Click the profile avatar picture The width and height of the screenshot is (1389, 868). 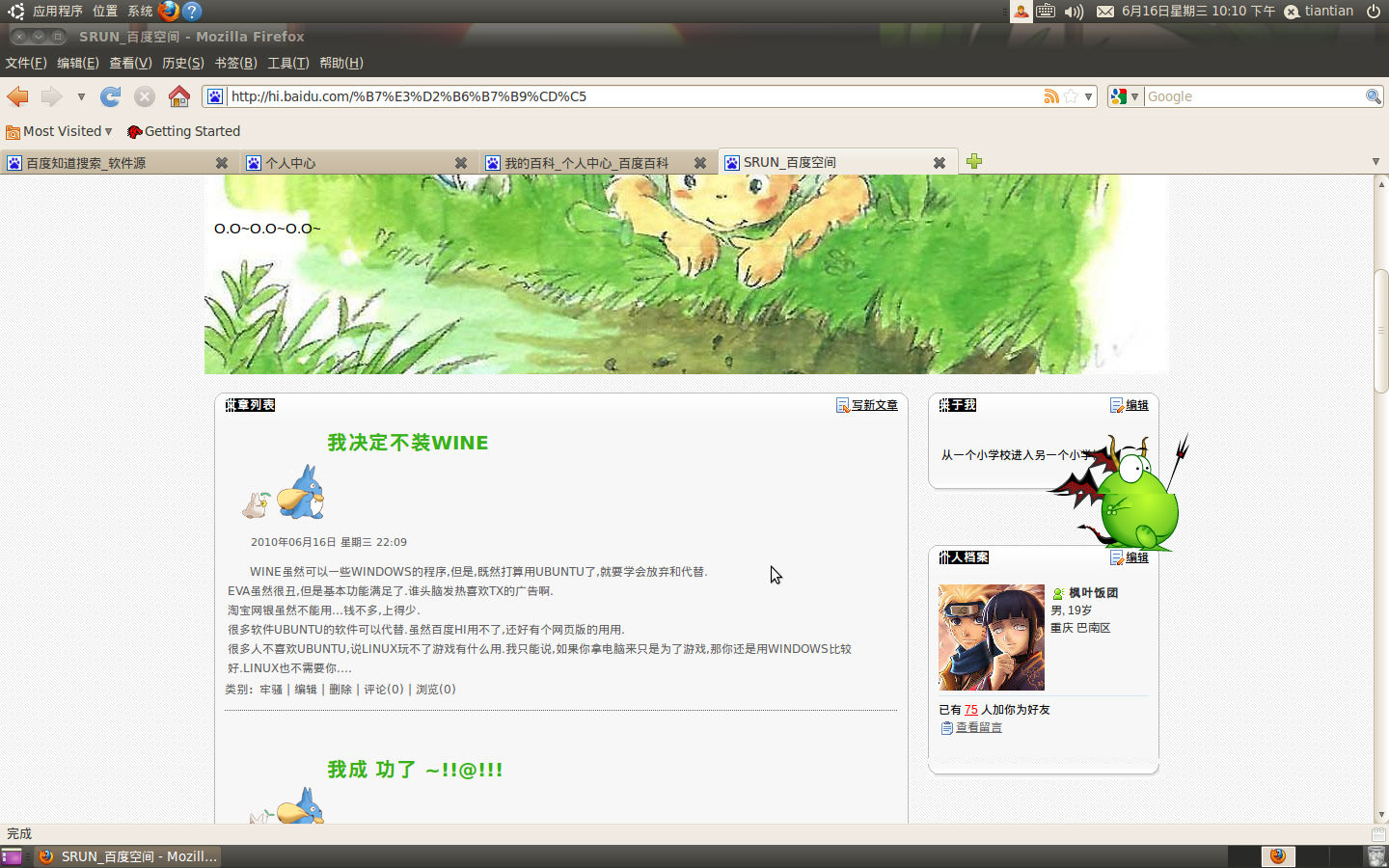992,637
